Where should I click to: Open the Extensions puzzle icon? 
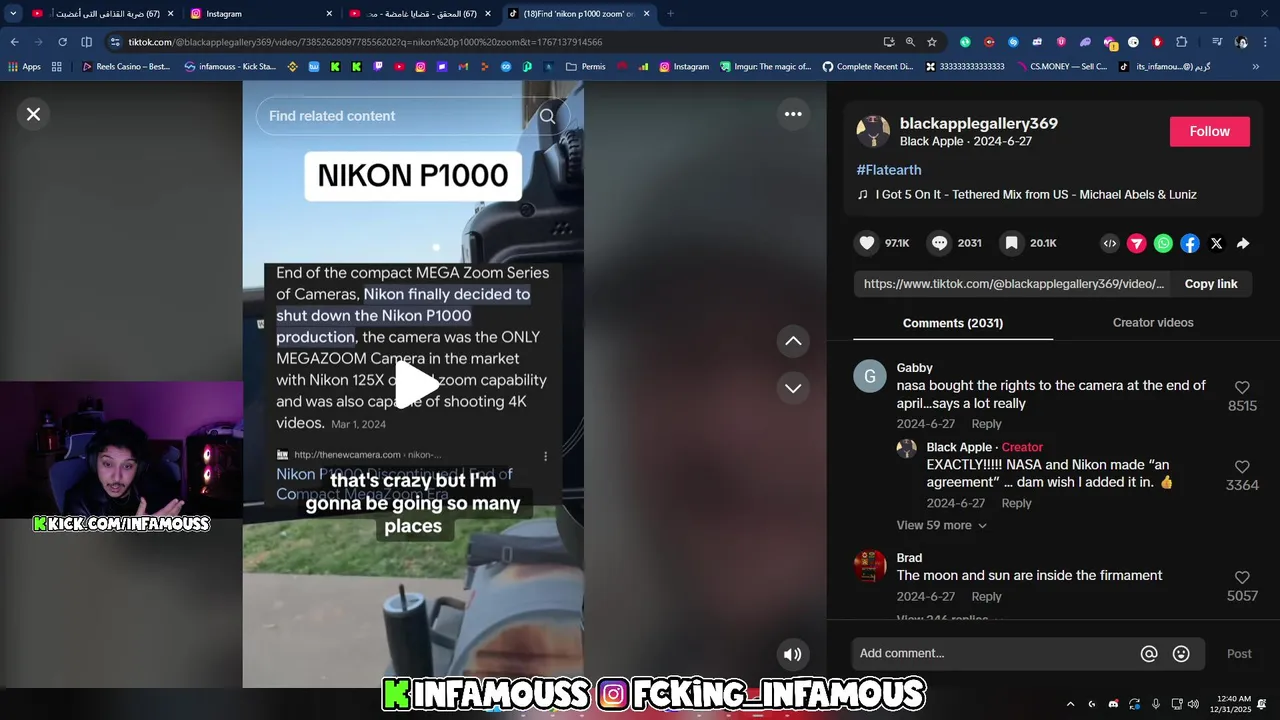pos(1181,42)
